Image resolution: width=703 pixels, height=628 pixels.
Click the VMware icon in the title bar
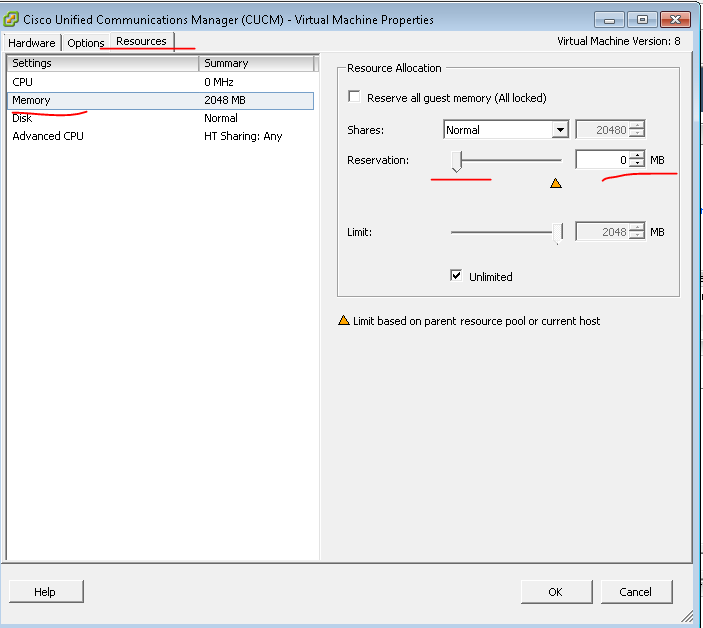11,20
